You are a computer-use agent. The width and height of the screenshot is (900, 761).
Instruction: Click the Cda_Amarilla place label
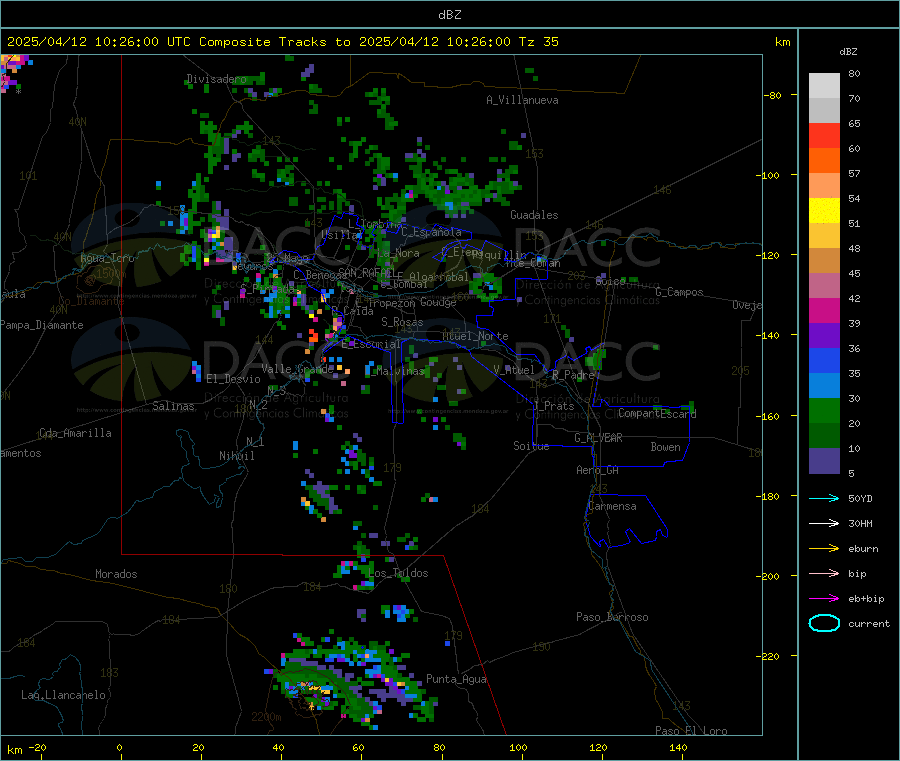(75, 433)
